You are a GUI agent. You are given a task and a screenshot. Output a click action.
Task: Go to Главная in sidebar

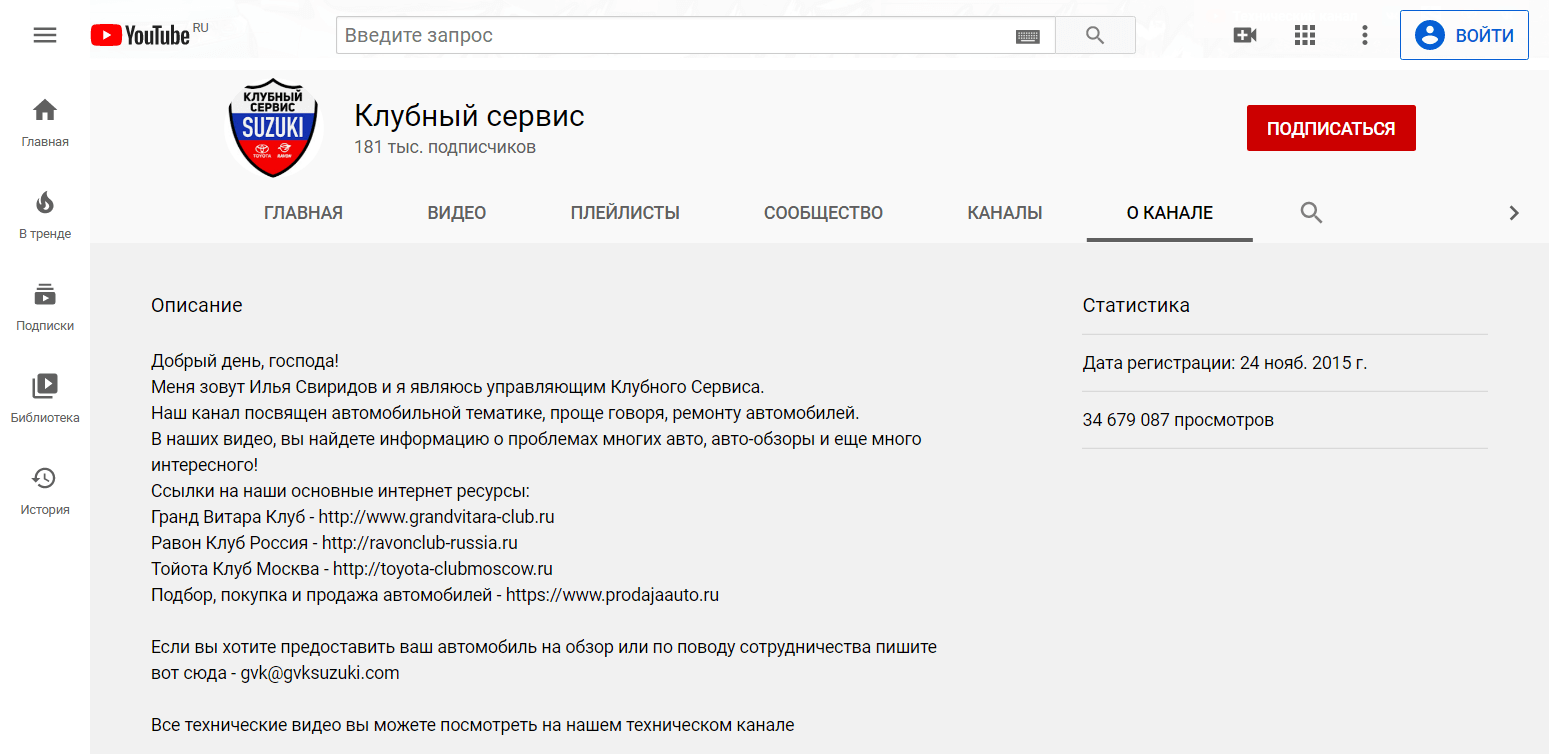(45, 122)
